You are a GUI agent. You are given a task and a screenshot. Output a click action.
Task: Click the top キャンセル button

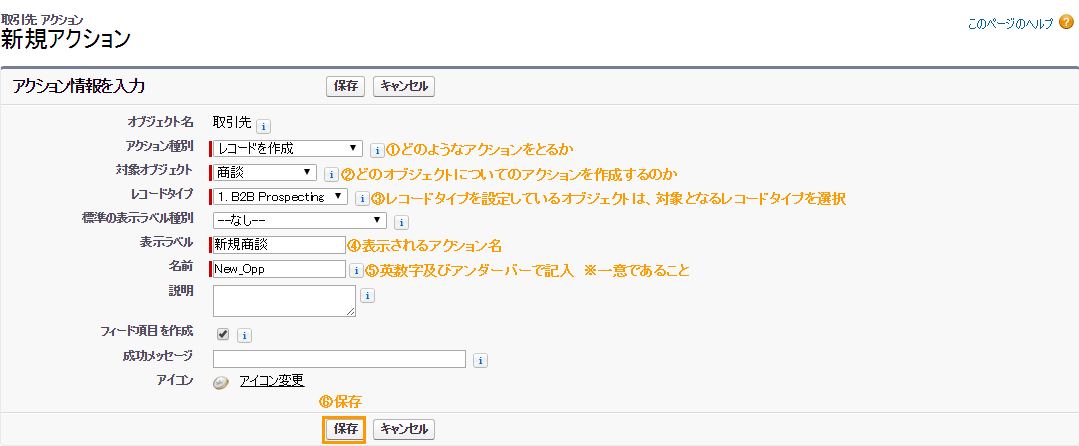(x=404, y=87)
